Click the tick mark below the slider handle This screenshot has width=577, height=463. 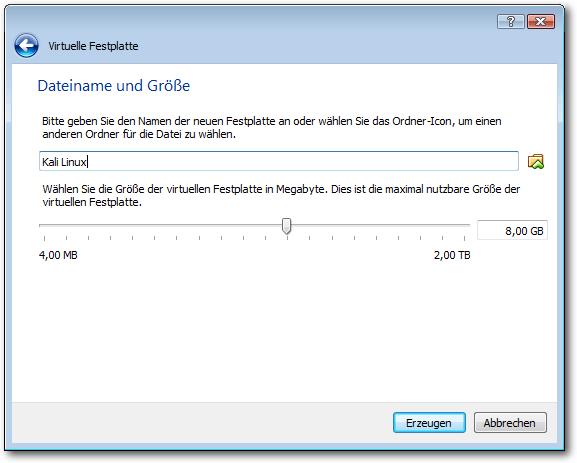tap(287, 238)
